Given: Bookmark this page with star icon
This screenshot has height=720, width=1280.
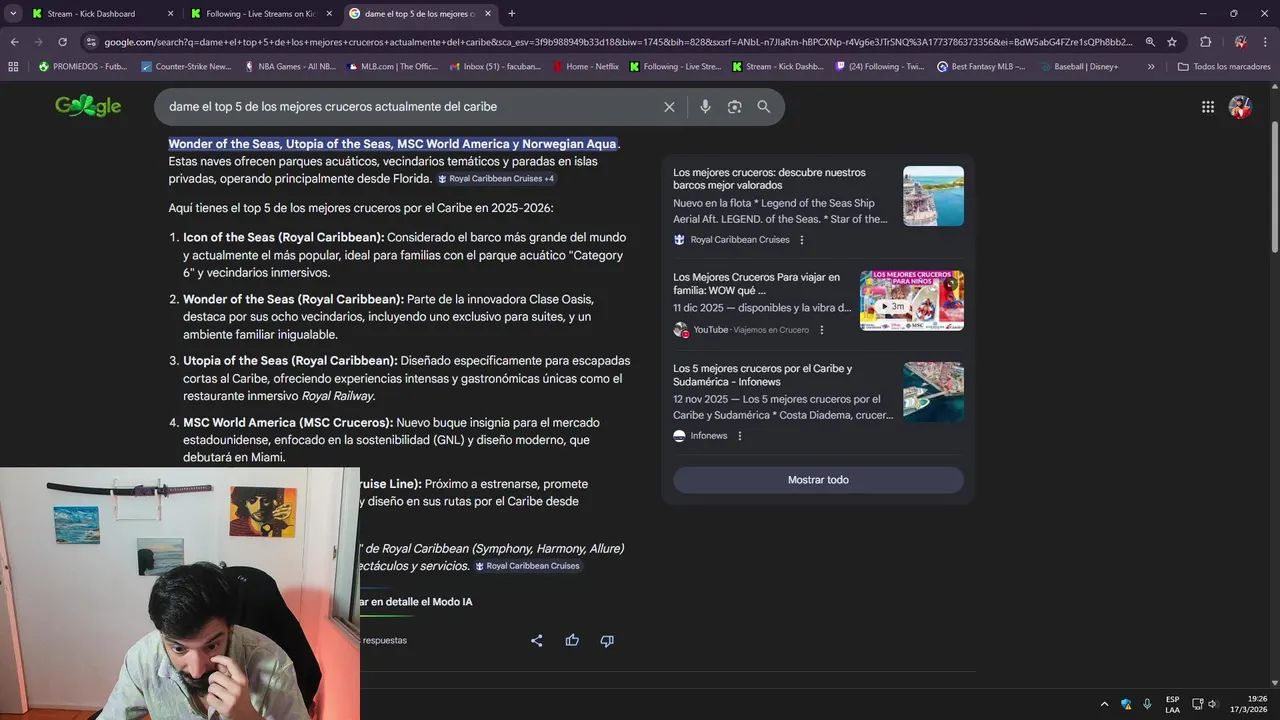Looking at the screenshot, I should 1172,42.
